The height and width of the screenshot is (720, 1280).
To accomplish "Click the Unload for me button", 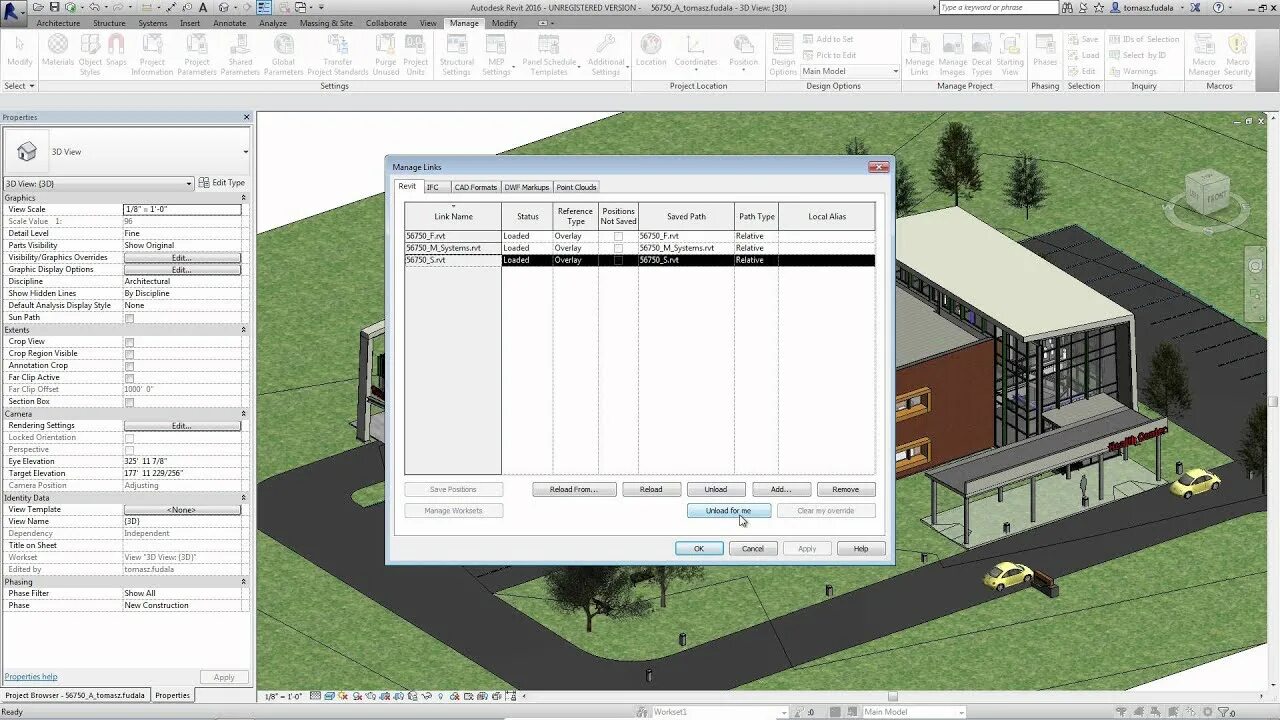I will (729, 511).
